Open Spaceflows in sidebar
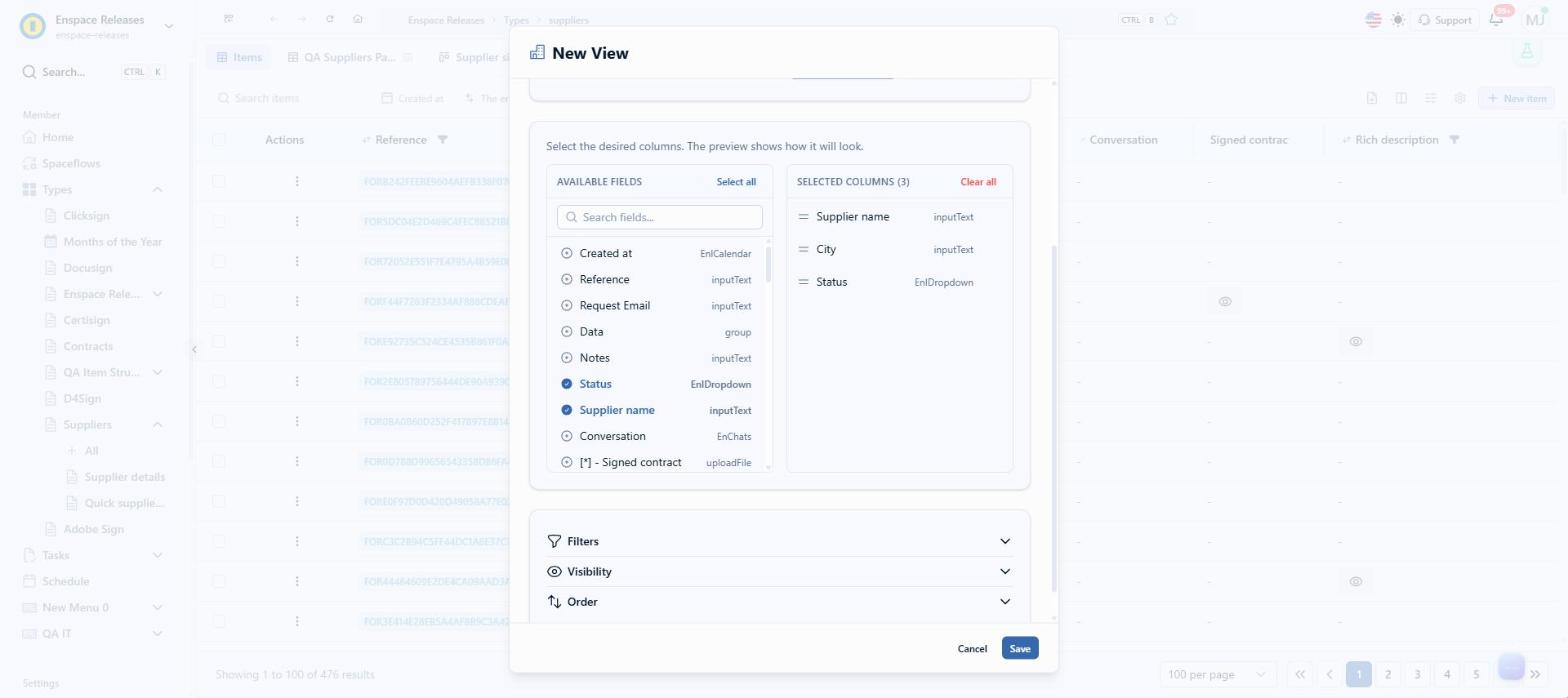 (71, 163)
